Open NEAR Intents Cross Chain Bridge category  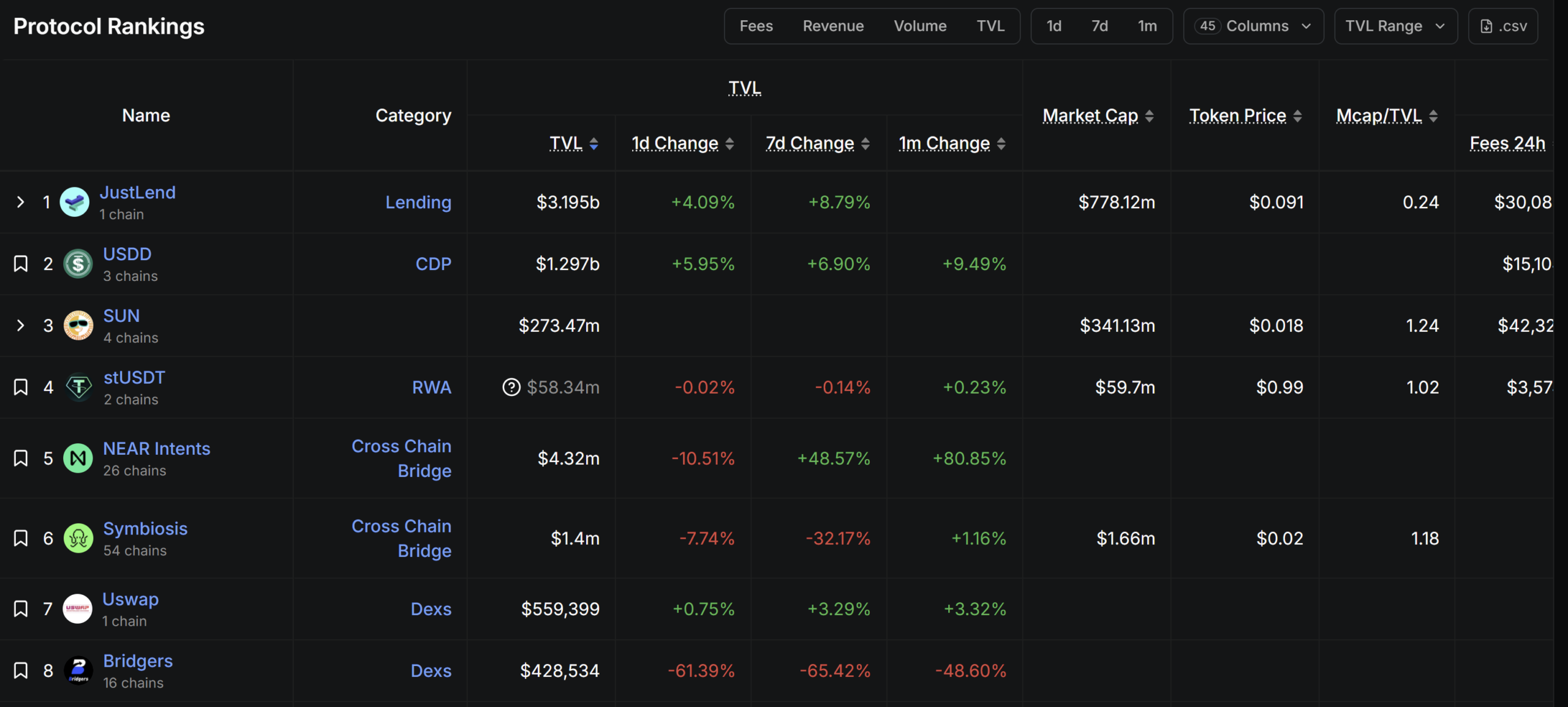tap(402, 458)
